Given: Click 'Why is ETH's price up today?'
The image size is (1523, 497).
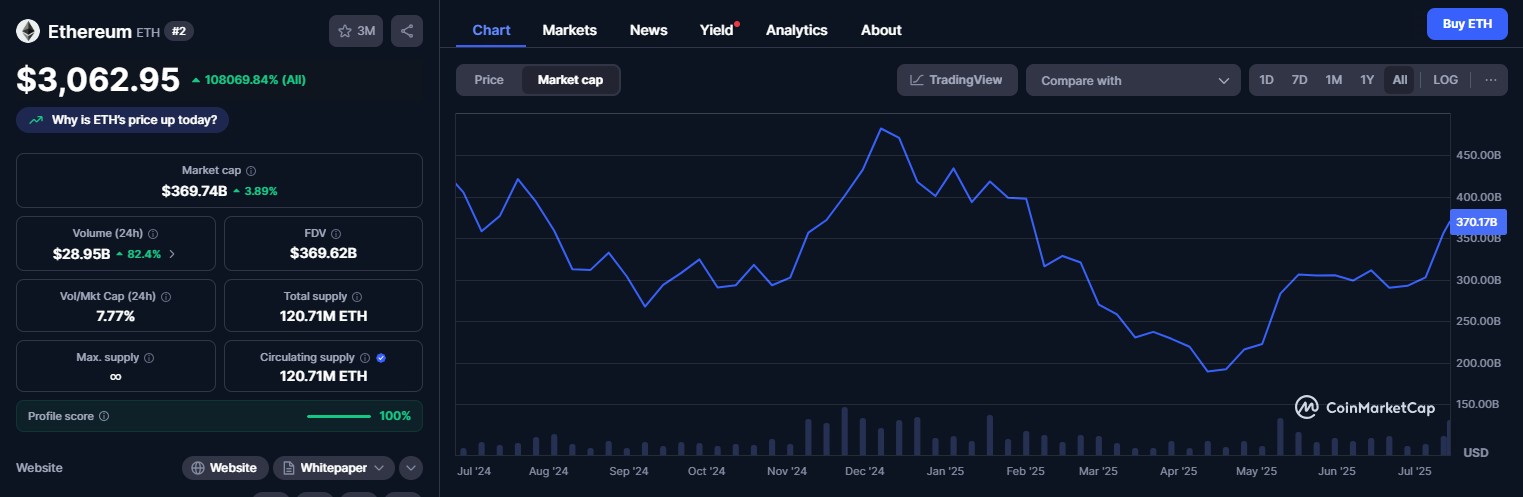Looking at the screenshot, I should [x=123, y=120].
